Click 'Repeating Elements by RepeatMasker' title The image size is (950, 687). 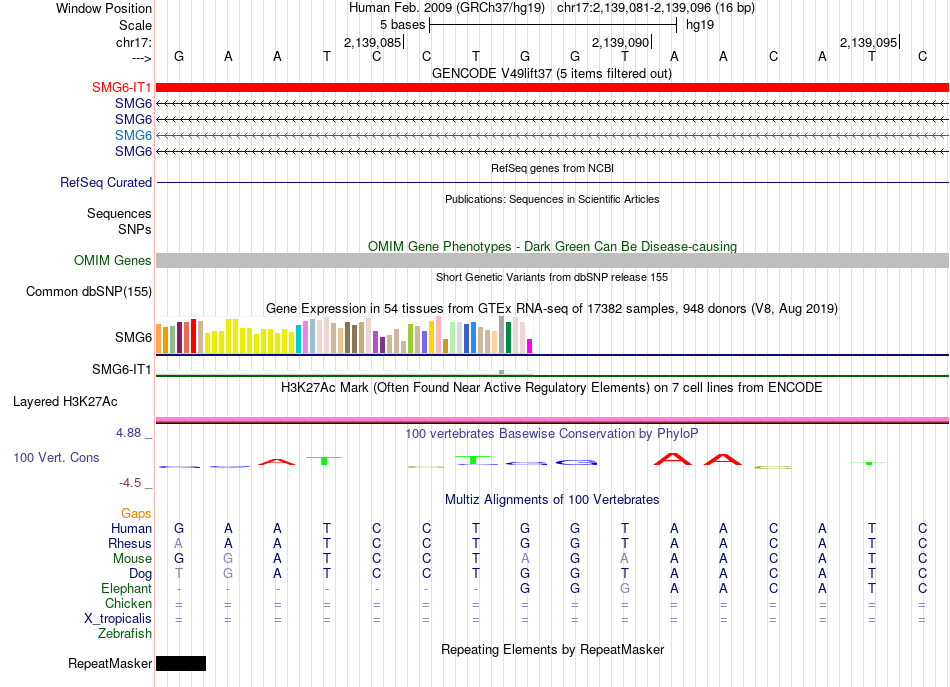click(552, 650)
